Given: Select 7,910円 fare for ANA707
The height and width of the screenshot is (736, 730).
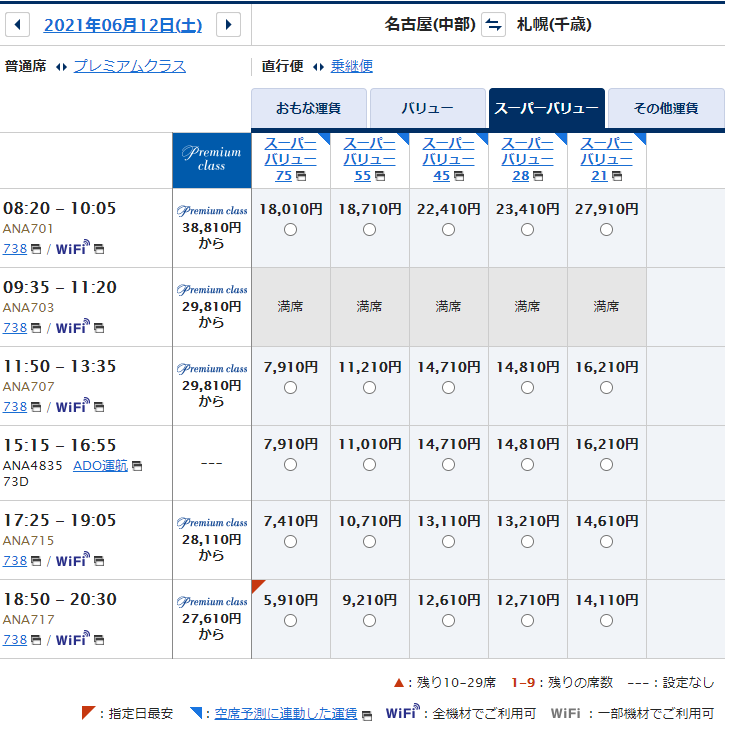Looking at the screenshot, I should click(291, 388).
